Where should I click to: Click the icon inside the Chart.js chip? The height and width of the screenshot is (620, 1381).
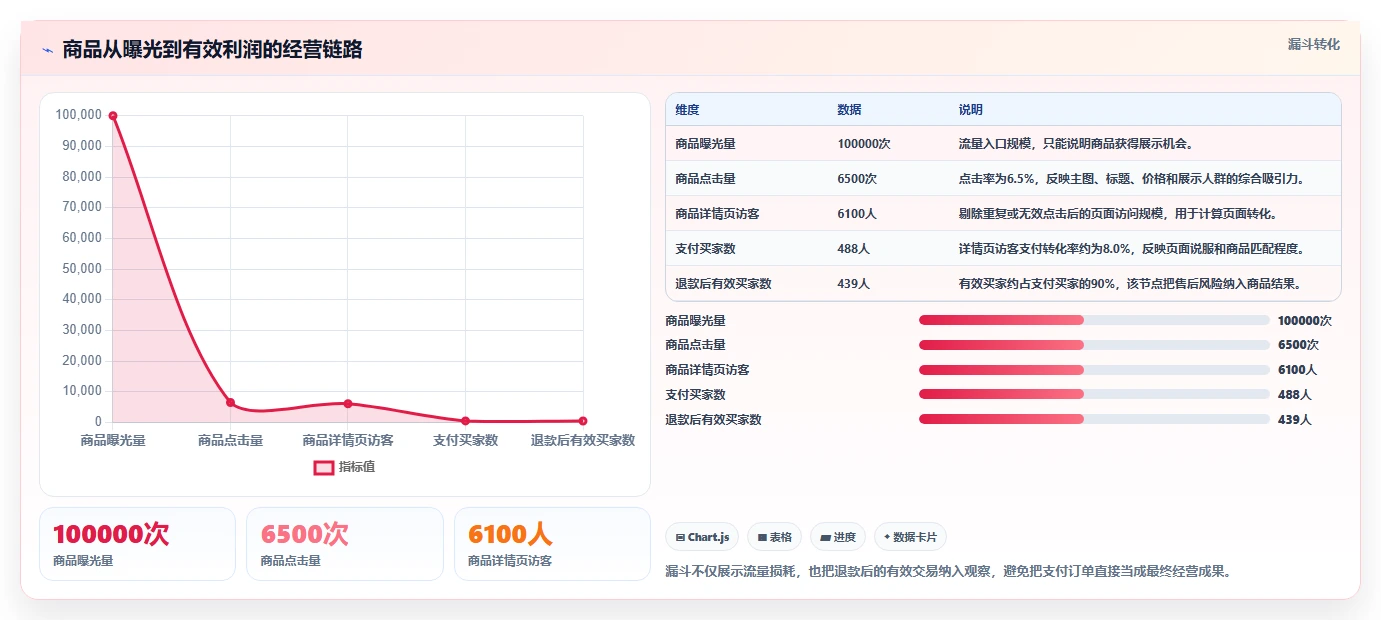[681, 538]
